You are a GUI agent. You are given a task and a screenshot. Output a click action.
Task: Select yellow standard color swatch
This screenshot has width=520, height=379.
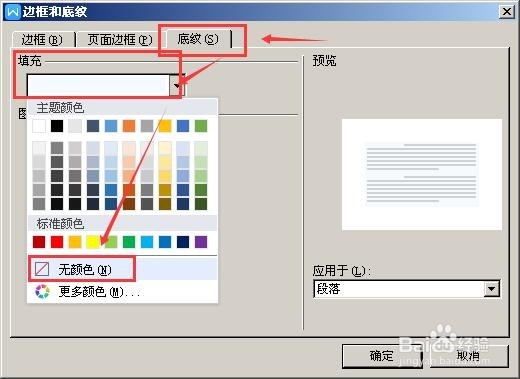[x=93, y=242]
